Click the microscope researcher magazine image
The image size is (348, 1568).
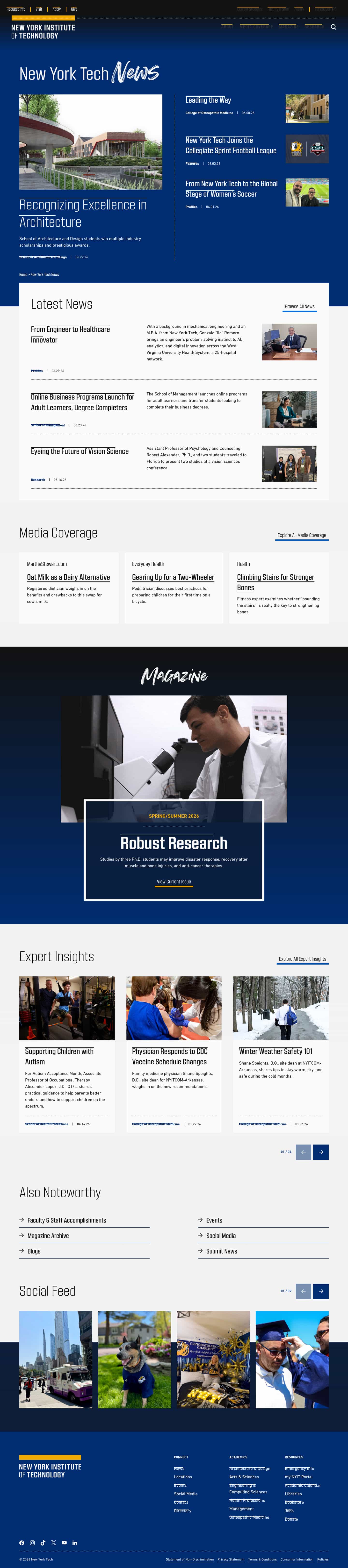click(174, 759)
